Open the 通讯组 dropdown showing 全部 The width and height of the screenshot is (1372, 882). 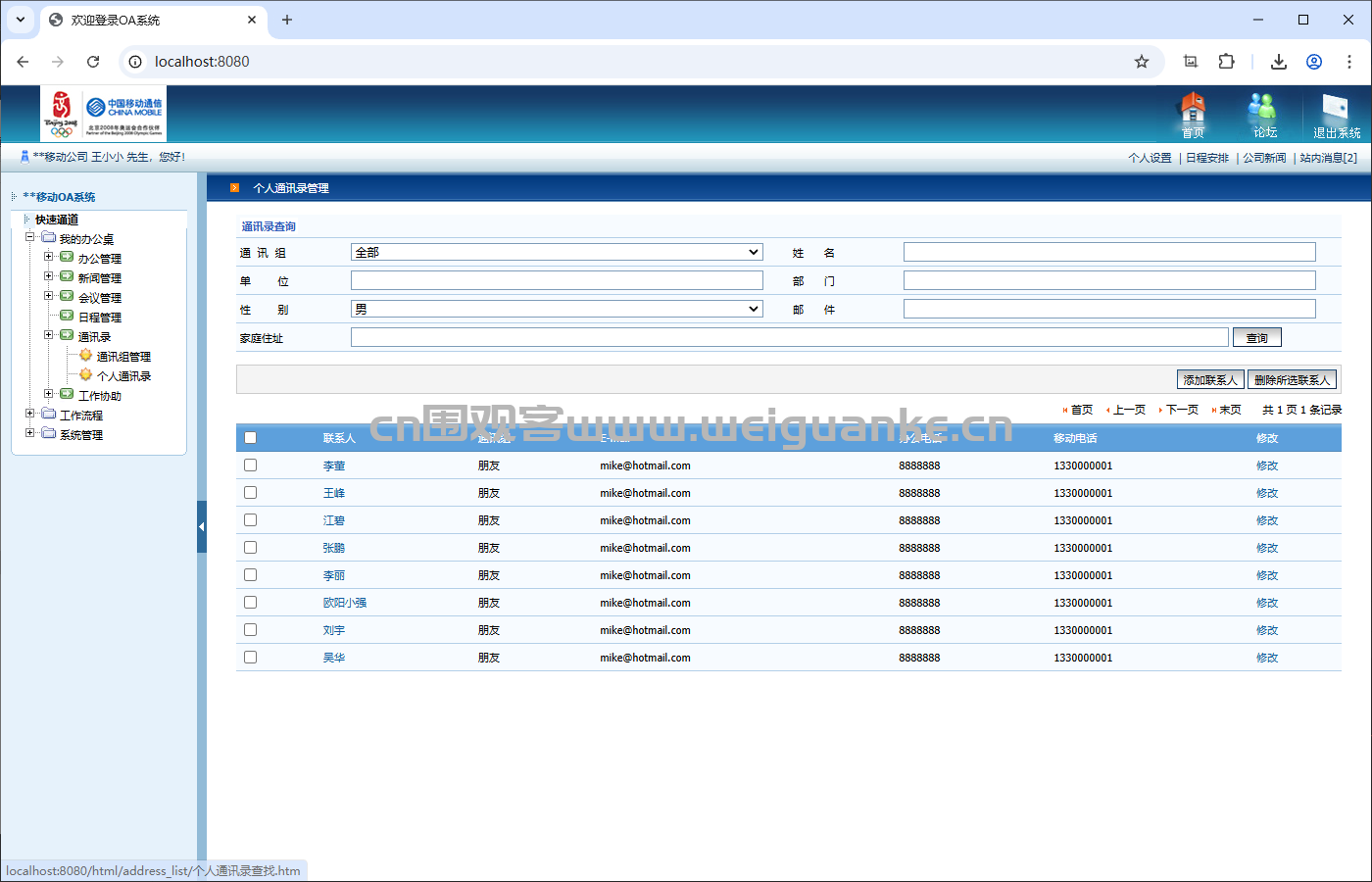(557, 252)
